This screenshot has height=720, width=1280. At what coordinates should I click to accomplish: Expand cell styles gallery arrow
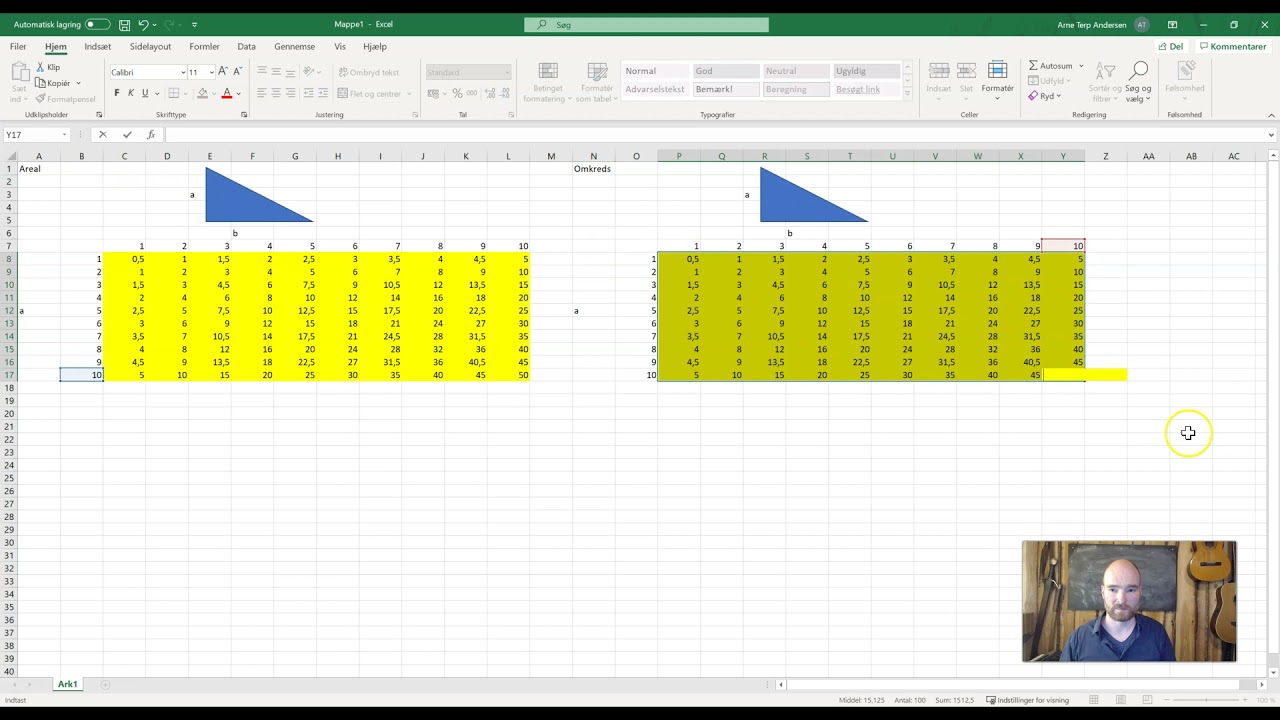click(x=908, y=93)
